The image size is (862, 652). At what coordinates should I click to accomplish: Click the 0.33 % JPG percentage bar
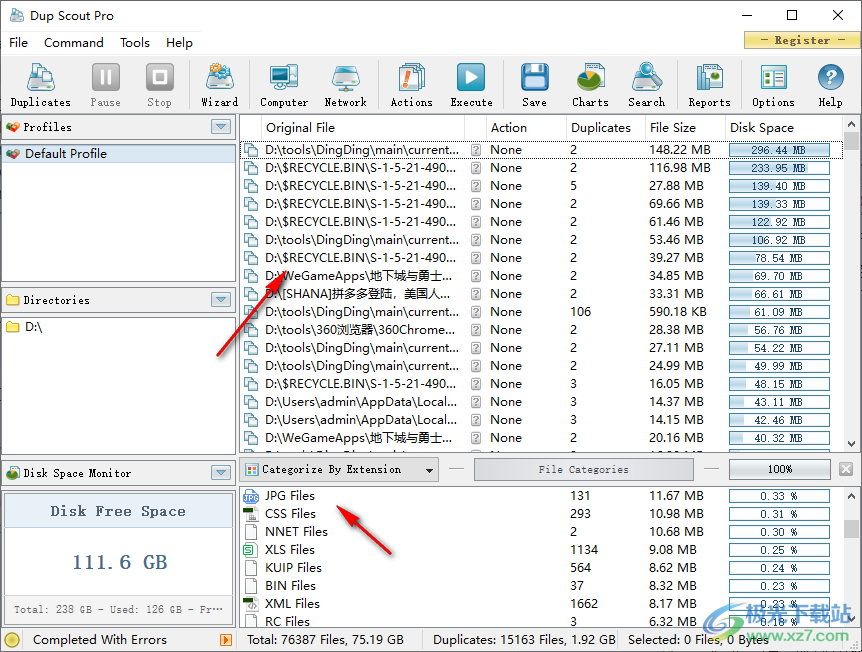[x=779, y=496]
